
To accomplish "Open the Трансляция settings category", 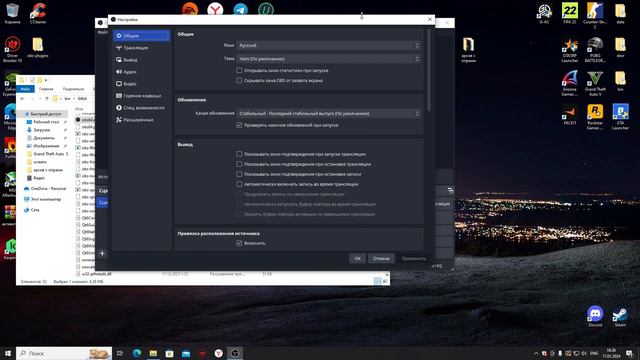I will [142, 48].
